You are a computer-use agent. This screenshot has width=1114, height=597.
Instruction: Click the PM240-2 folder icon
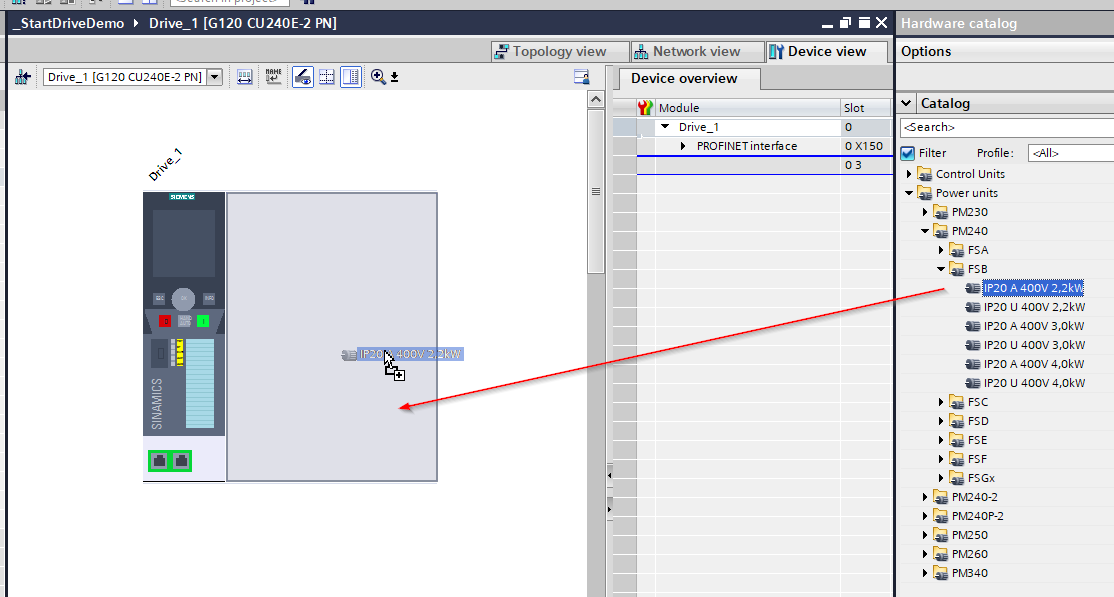941,498
